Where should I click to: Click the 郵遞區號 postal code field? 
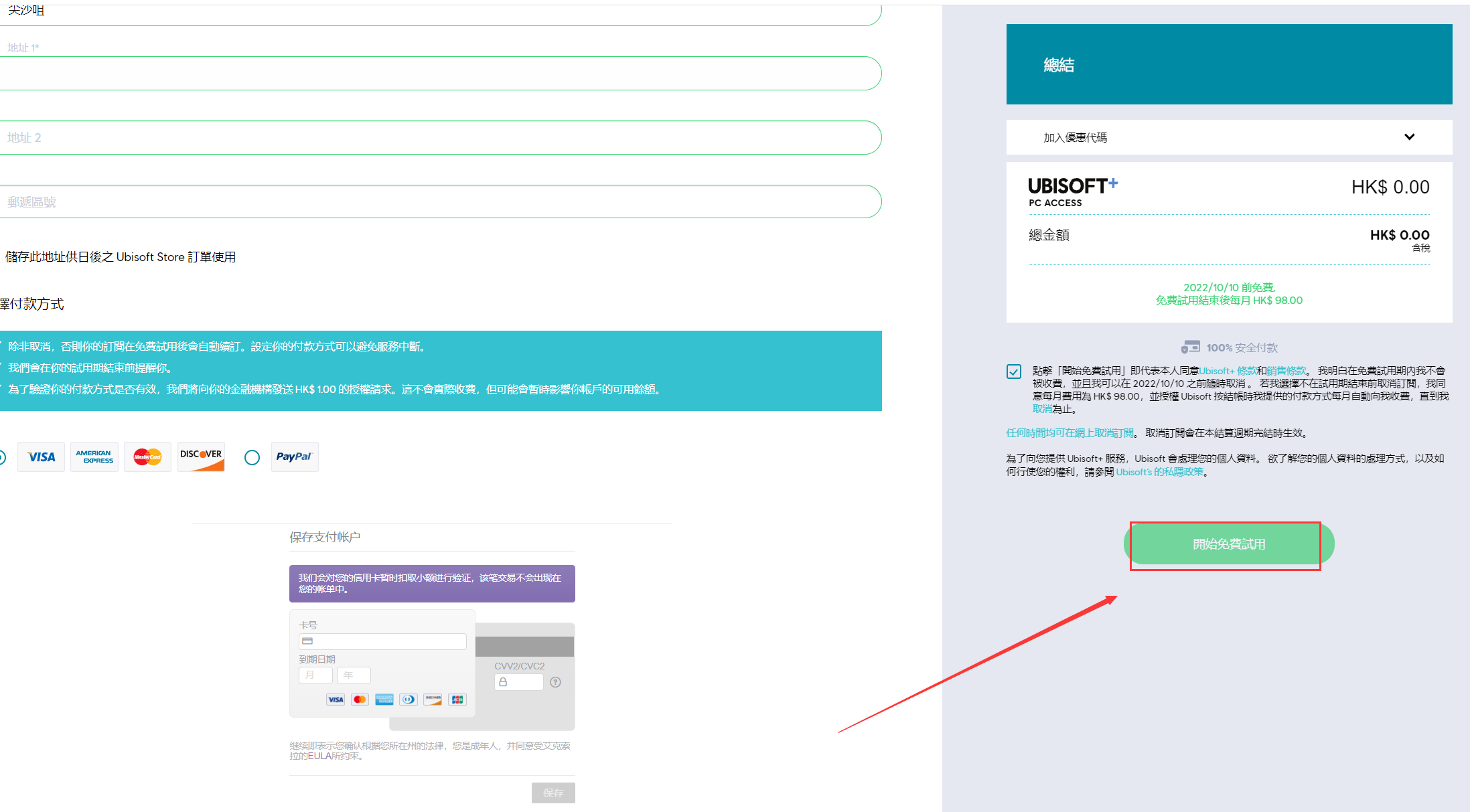[x=440, y=201]
